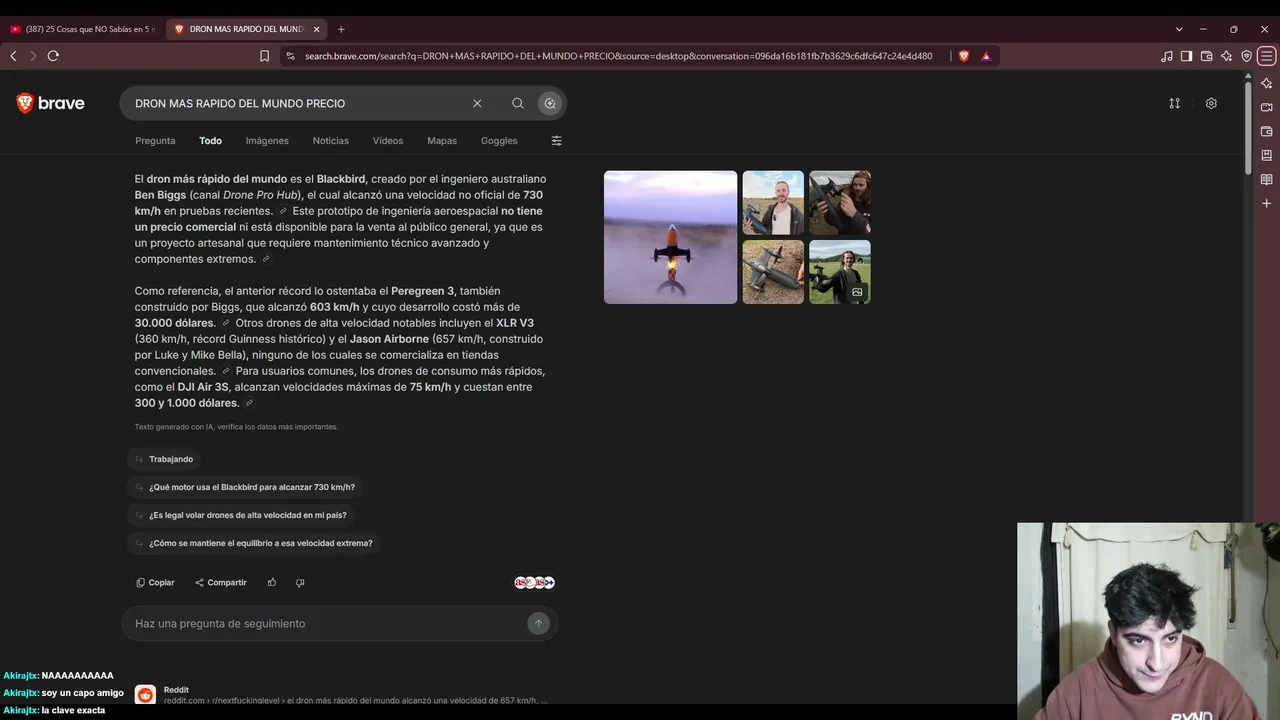
Task: Open the wallet icon in the sidebar
Action: 1266,131
